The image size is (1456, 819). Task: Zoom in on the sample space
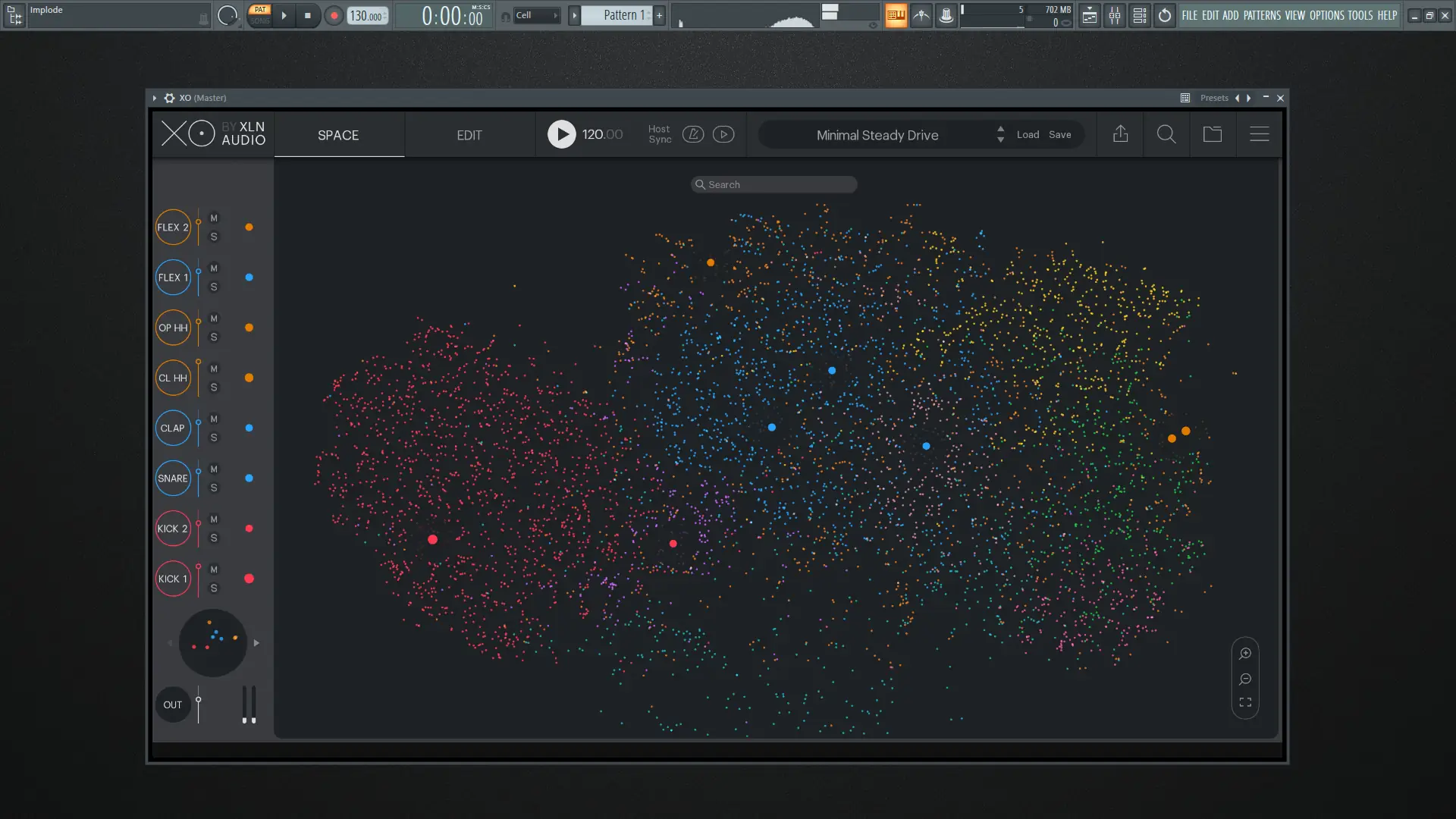1245,654
